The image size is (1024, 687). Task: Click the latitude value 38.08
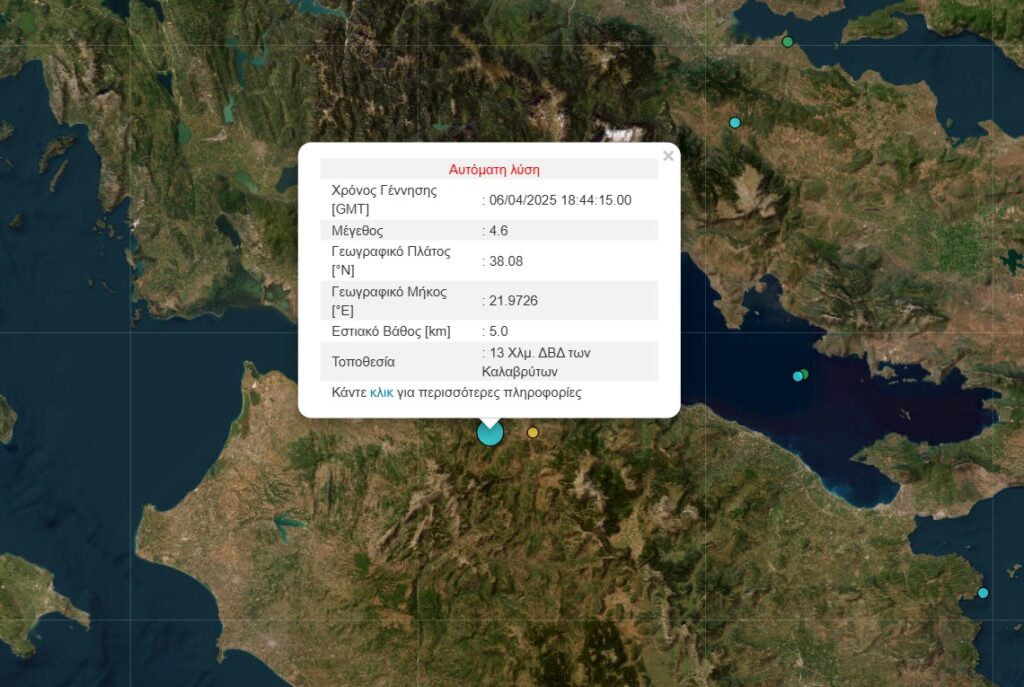coord(505,261)
